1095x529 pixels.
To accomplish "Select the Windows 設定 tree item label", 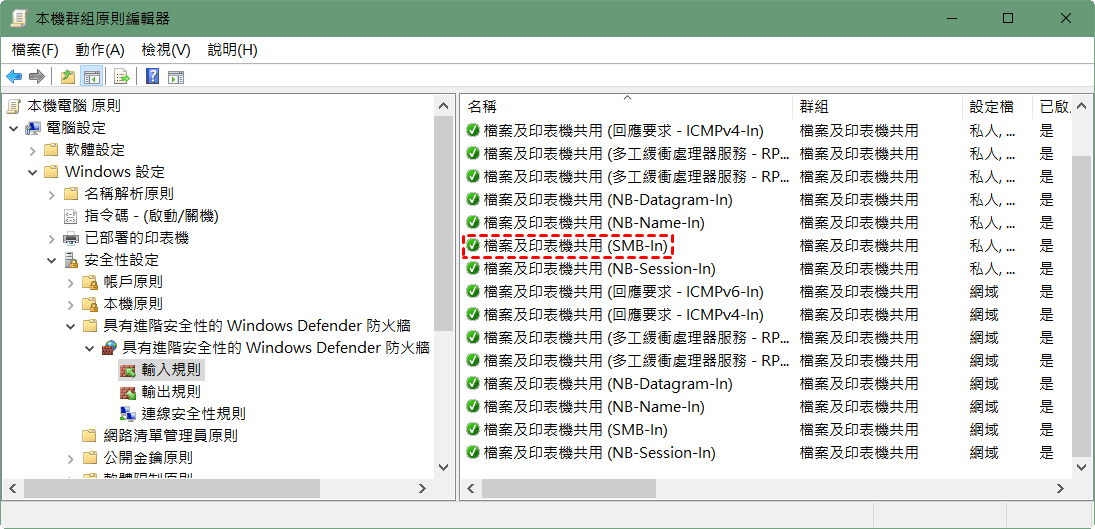I will pyautogui.click(x=115, y=172).
